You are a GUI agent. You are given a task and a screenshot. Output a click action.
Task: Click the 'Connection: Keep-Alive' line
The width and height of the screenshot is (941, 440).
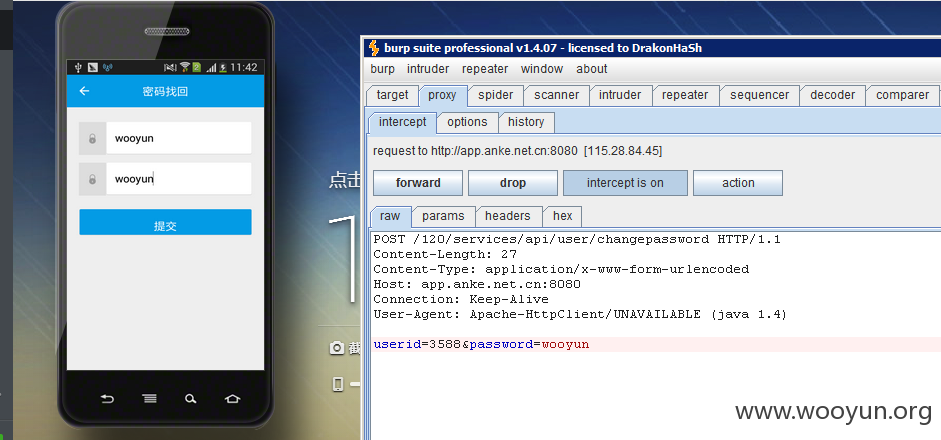tap(461, 300)
